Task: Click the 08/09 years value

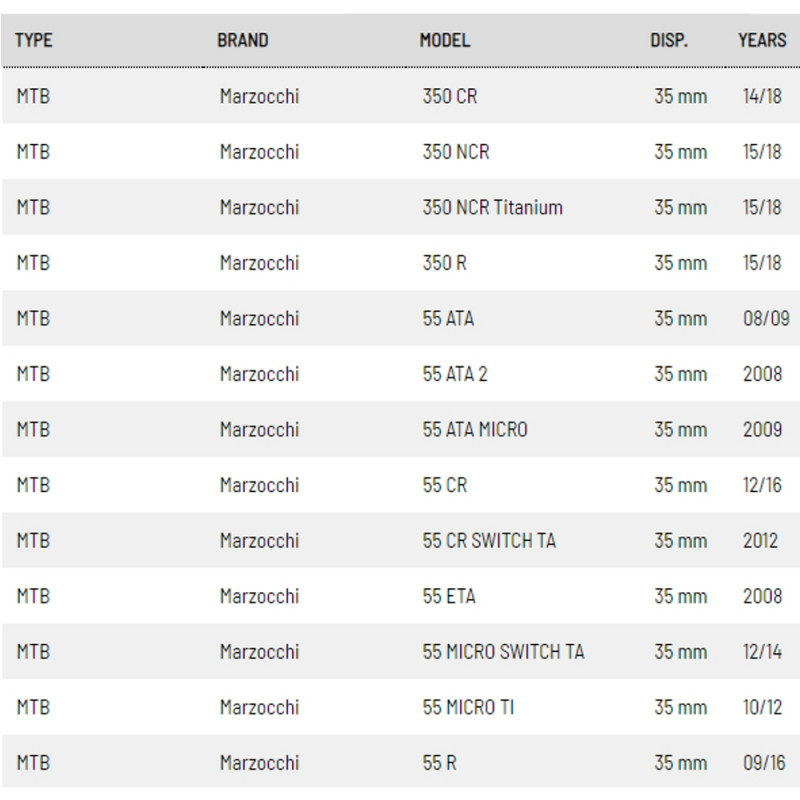Action: point(767,319)
